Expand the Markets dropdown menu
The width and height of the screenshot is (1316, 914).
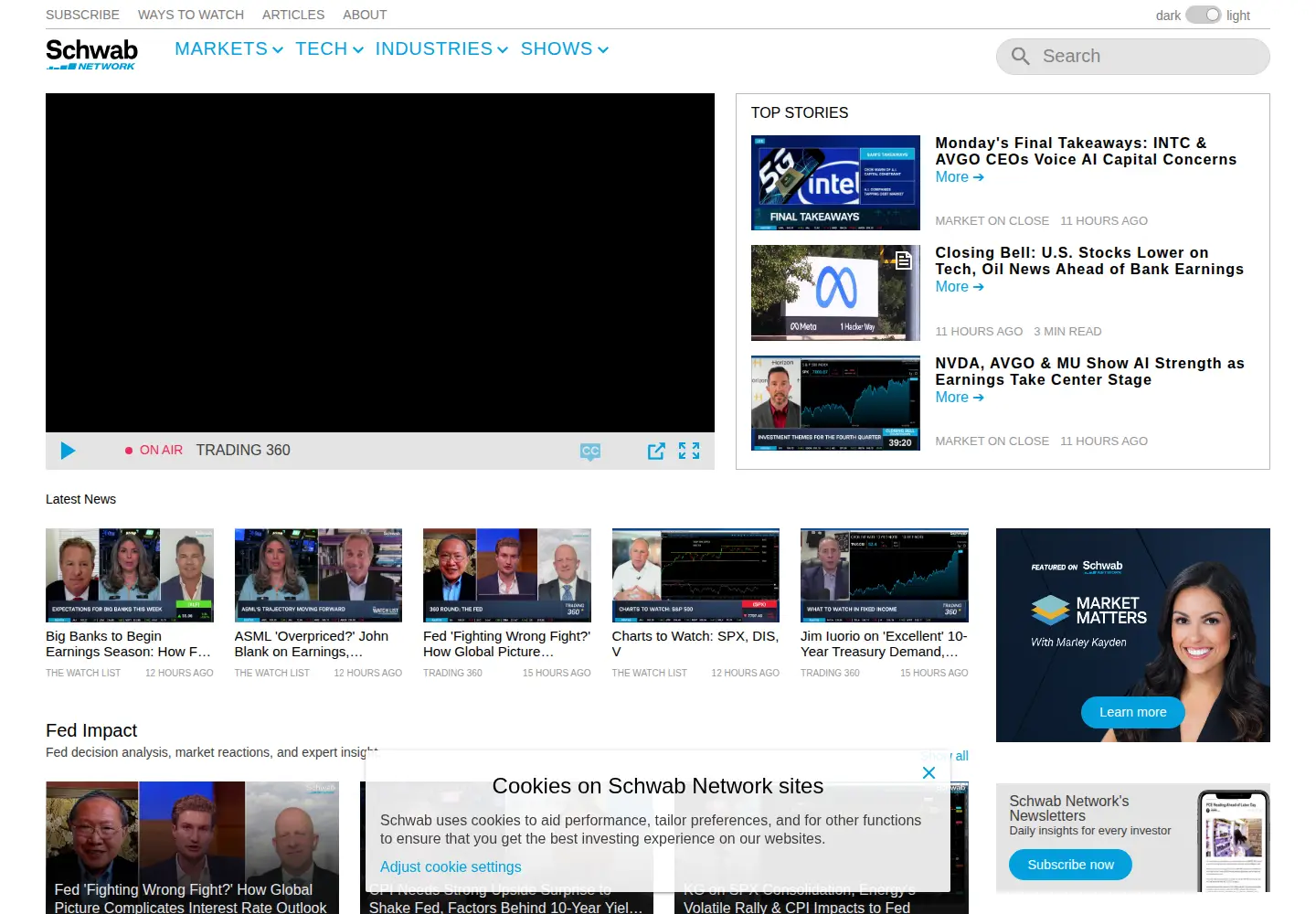click(229, 49)
